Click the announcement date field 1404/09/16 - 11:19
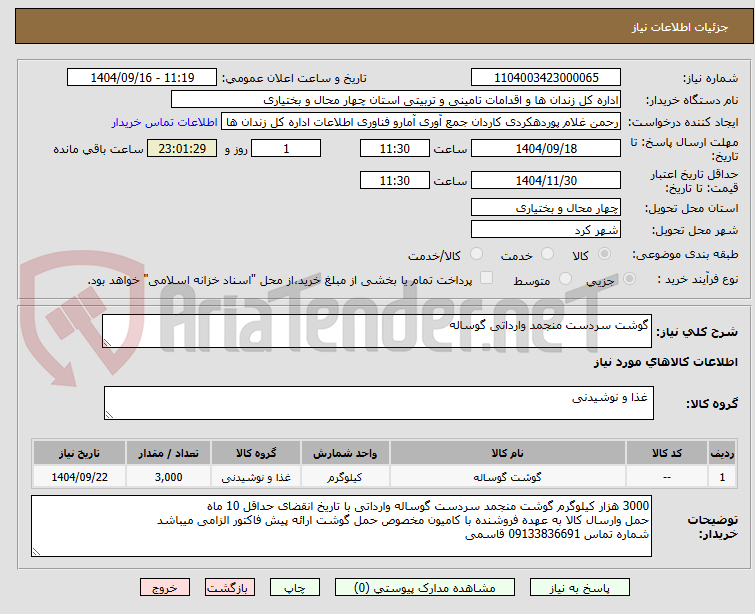This screenshot has width=755, height=614. click(x=142, y=78)
